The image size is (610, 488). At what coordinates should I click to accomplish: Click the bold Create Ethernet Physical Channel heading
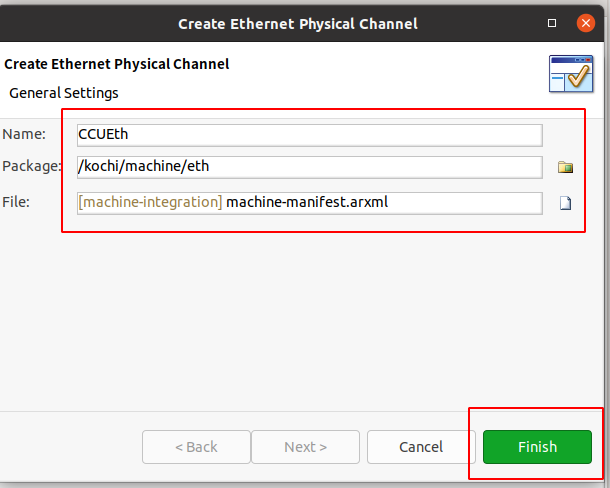[117, 64]
